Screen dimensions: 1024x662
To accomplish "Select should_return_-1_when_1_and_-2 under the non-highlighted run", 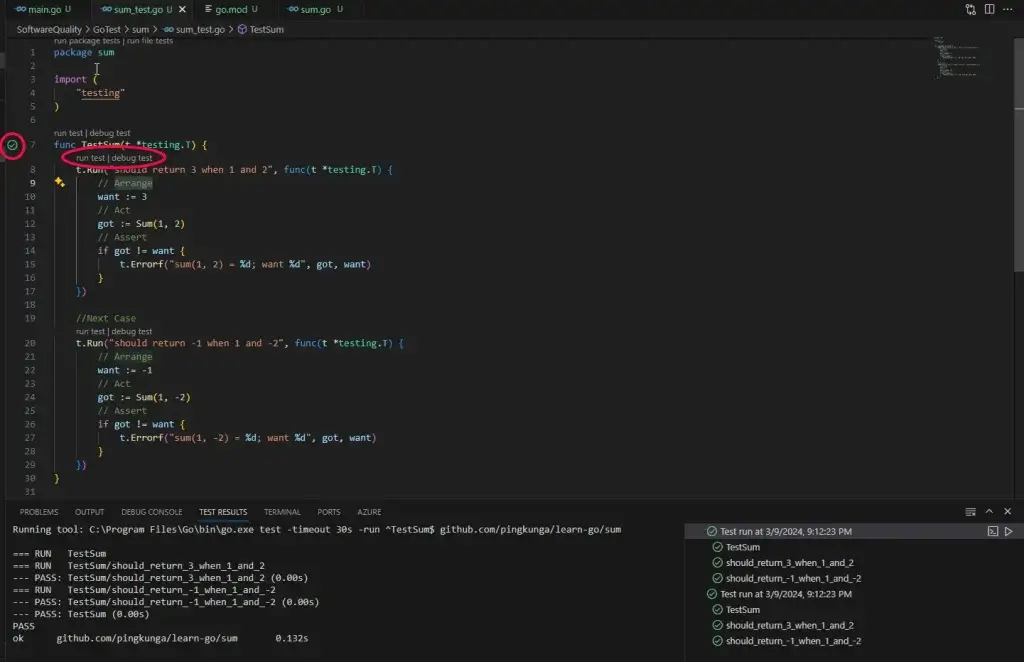I will (793, 641).
